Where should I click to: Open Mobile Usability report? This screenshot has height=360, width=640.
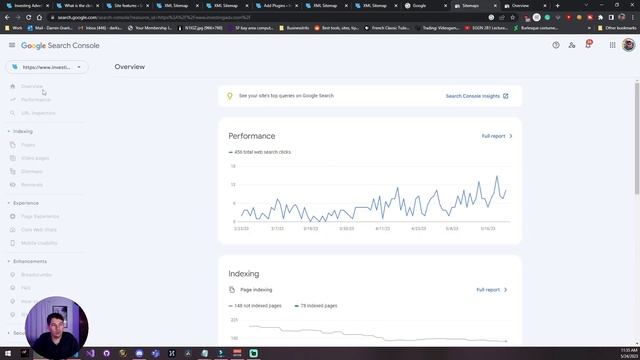[x=39, y=243]
